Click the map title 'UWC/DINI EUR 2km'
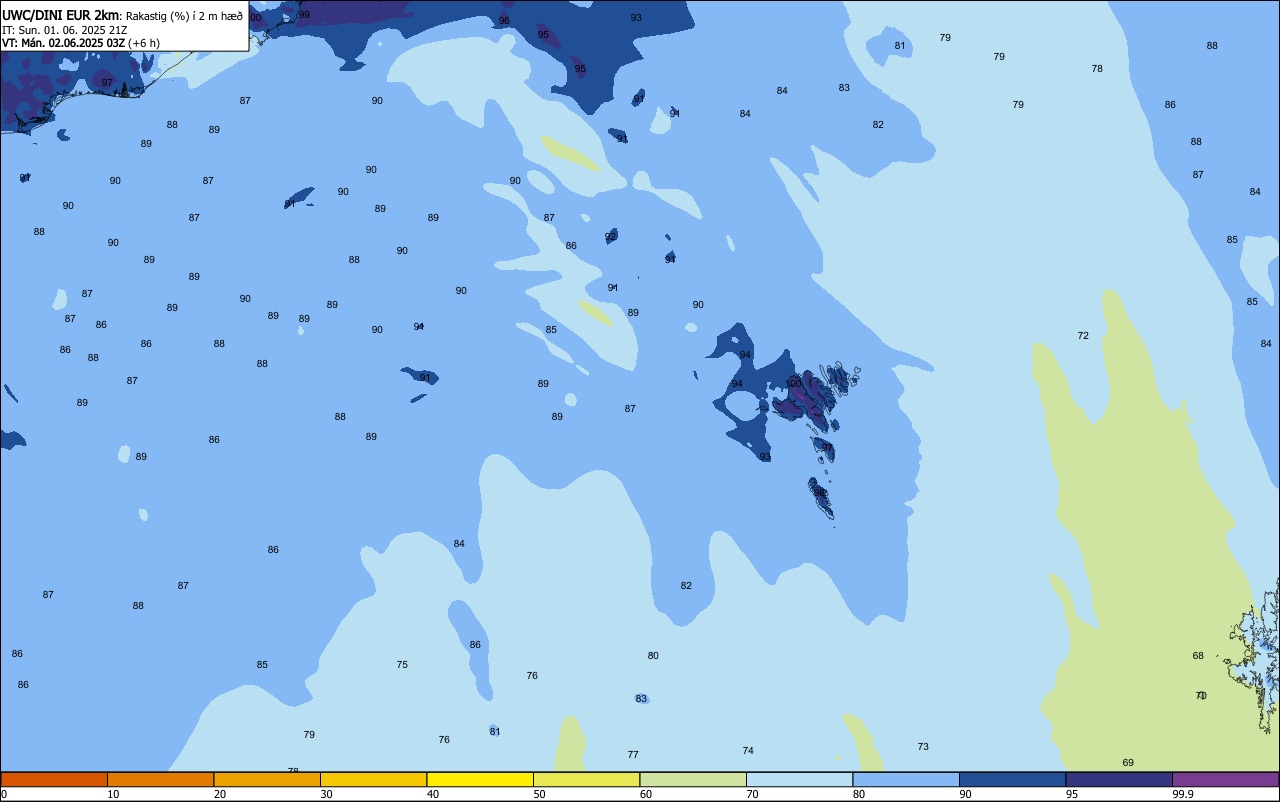The height and width of the screenshot is (802, 1280). pos(61,15)
